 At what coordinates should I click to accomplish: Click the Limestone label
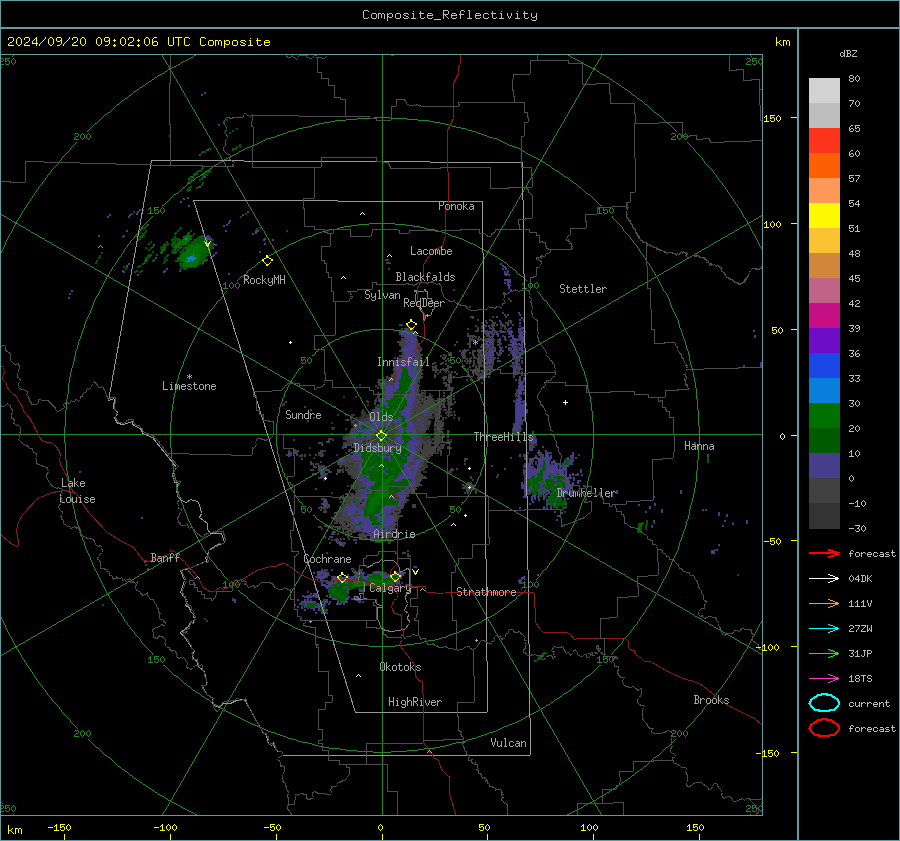tap(189, 386)
